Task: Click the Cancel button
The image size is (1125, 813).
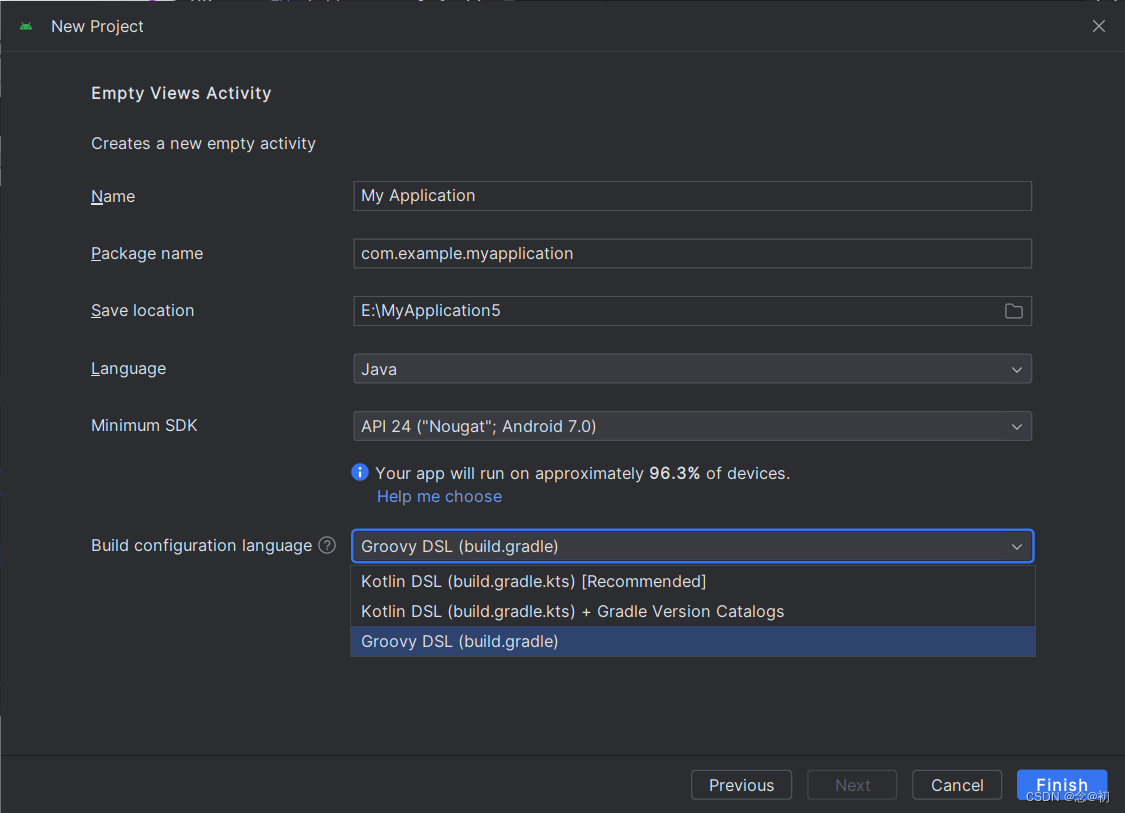Action: [x=956, y=785]
